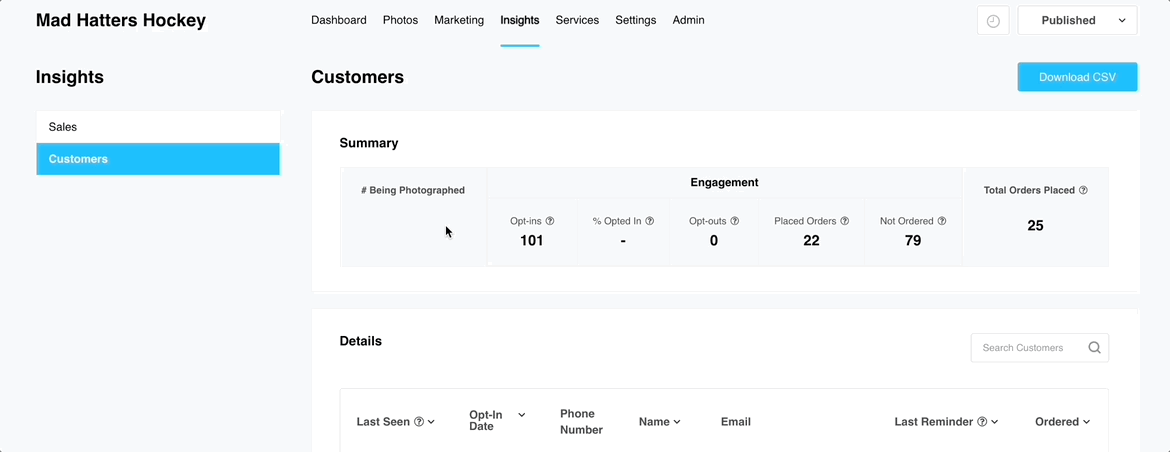Click the clock history icon button
Viewport: 1170px width, 452px height.
(x=993, y=21)
